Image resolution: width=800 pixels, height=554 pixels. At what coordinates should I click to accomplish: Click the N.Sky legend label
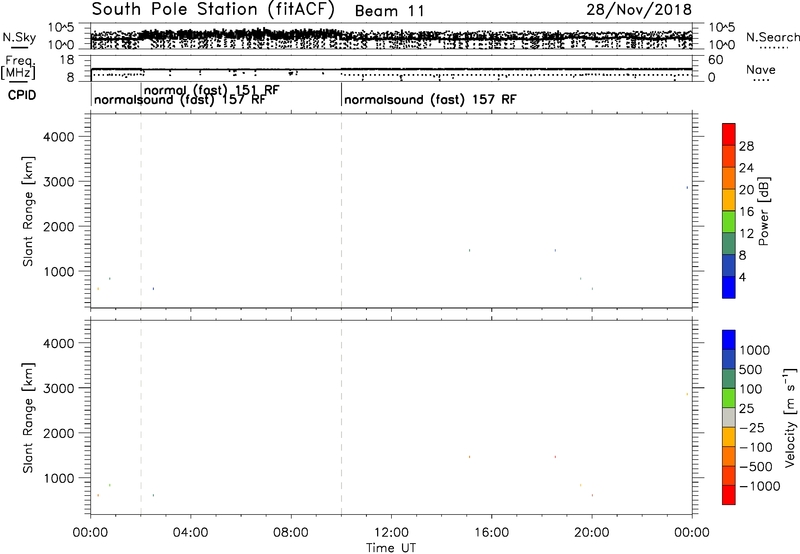point(19,37)
